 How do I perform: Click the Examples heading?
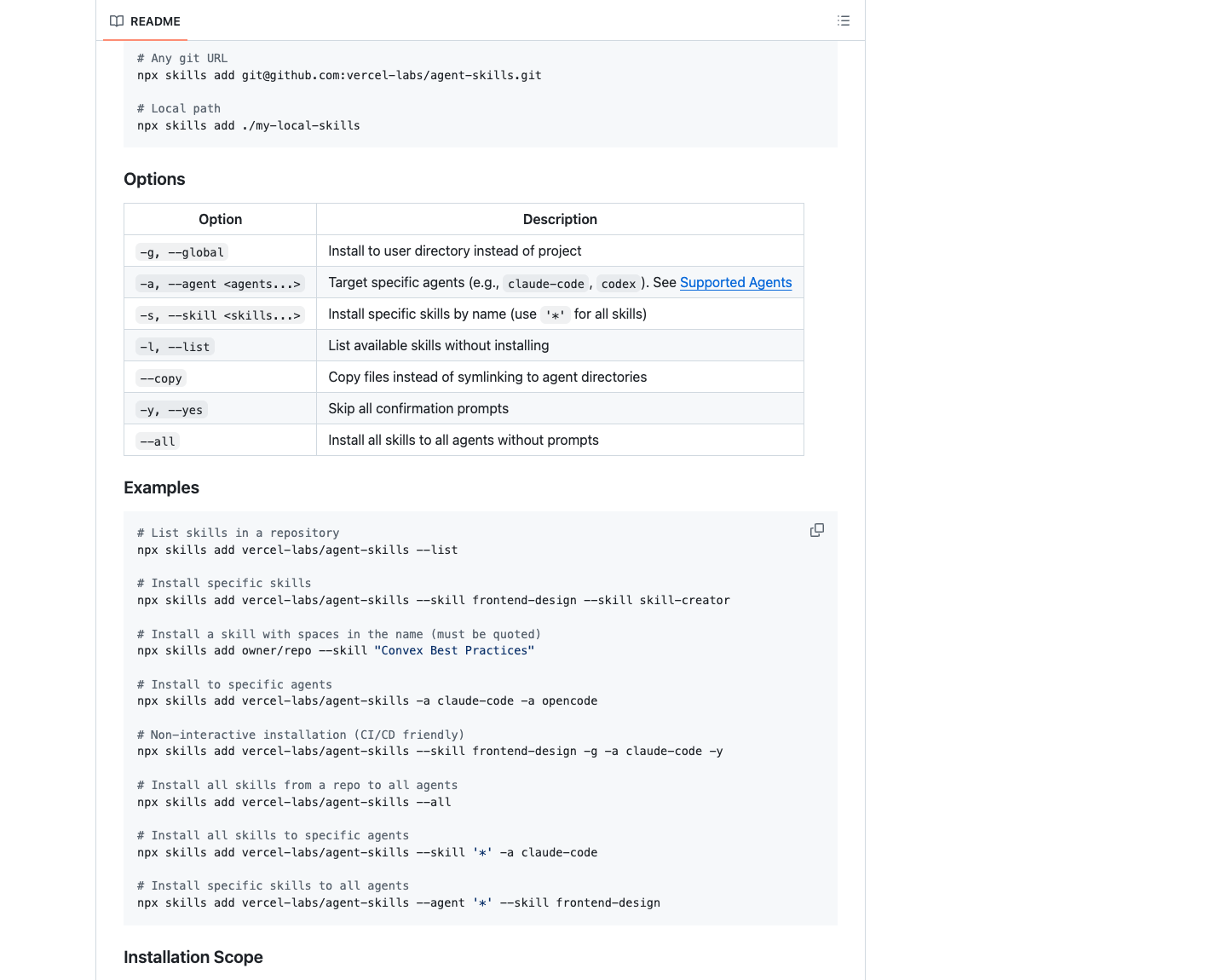tap(161, 487)
